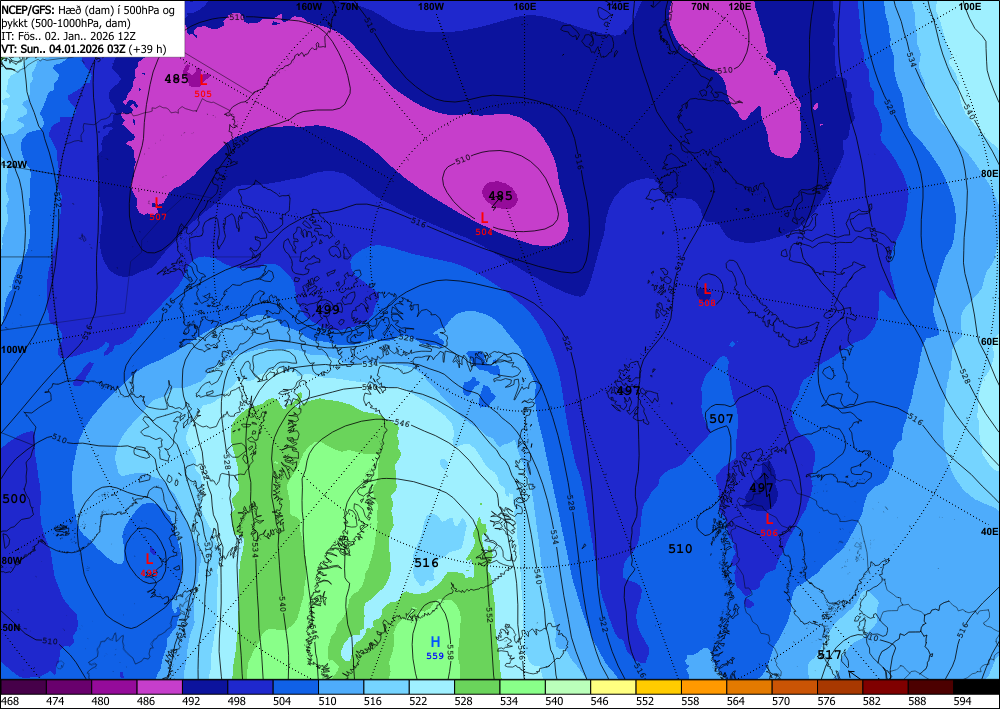Viewport: 1000px width, 709px height.
Task: Click the thickness value 516 near Iceland
Action: point(426,563)
